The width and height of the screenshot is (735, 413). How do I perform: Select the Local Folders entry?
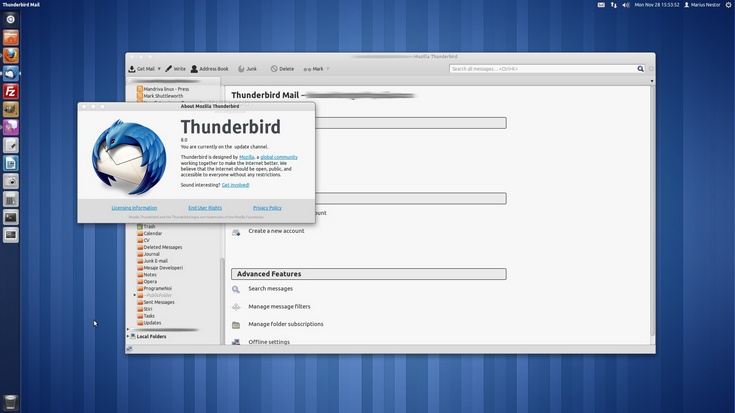click(x=148, y=336)
